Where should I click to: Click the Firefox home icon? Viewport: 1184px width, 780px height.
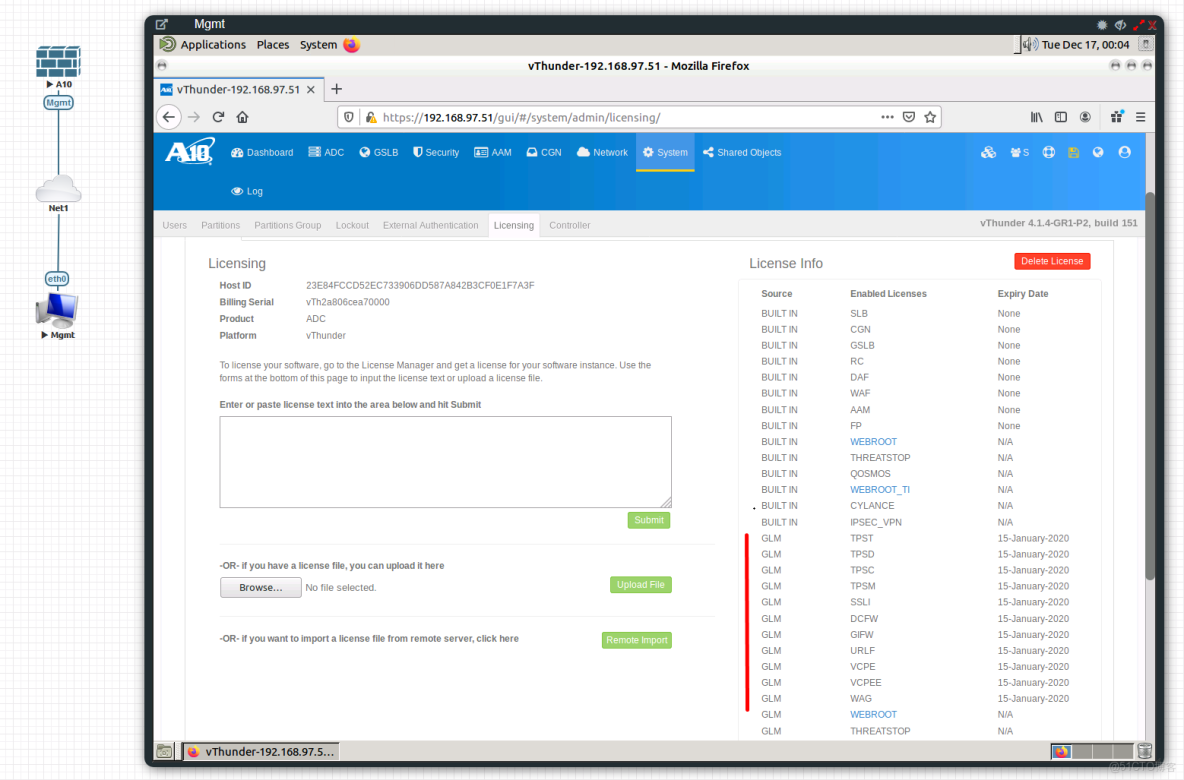point(242,117)
